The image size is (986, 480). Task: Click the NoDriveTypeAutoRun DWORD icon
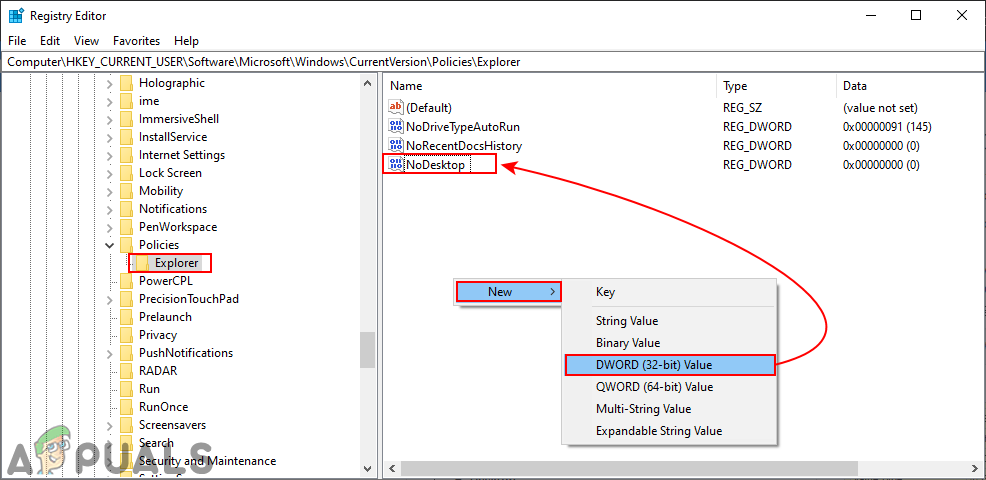point(396,126)
